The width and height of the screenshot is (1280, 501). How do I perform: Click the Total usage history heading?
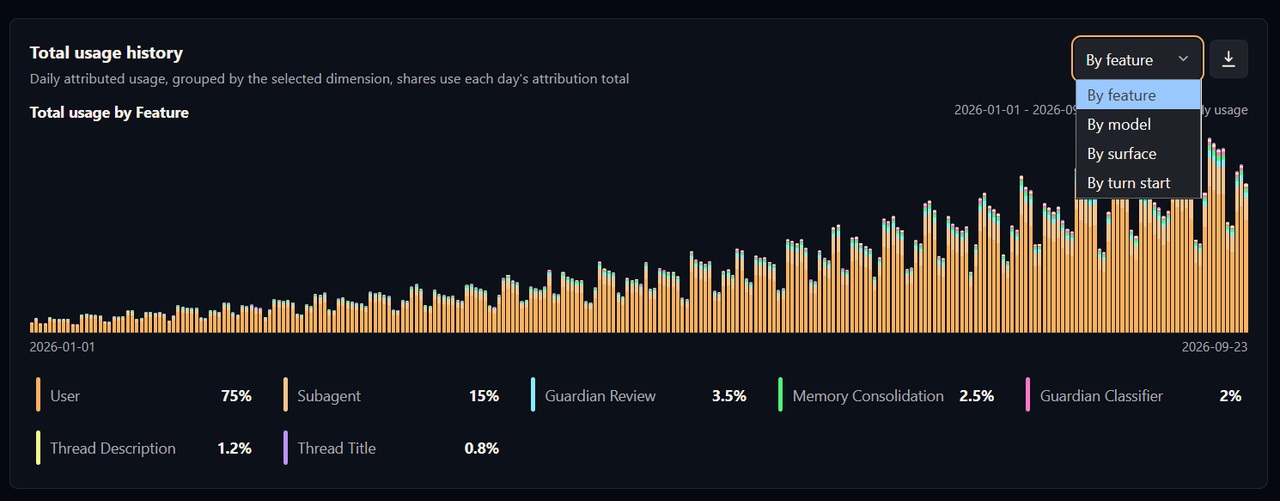coord(106,53)
